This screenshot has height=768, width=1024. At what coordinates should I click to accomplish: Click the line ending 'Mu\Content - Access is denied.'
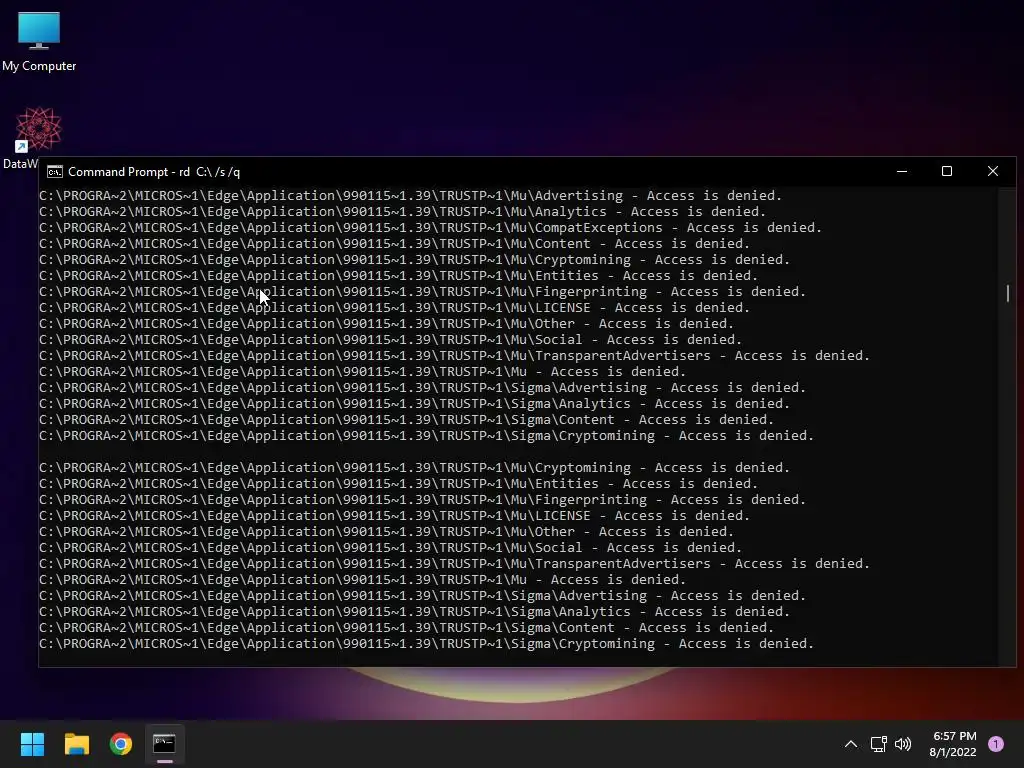pos(394,244)
